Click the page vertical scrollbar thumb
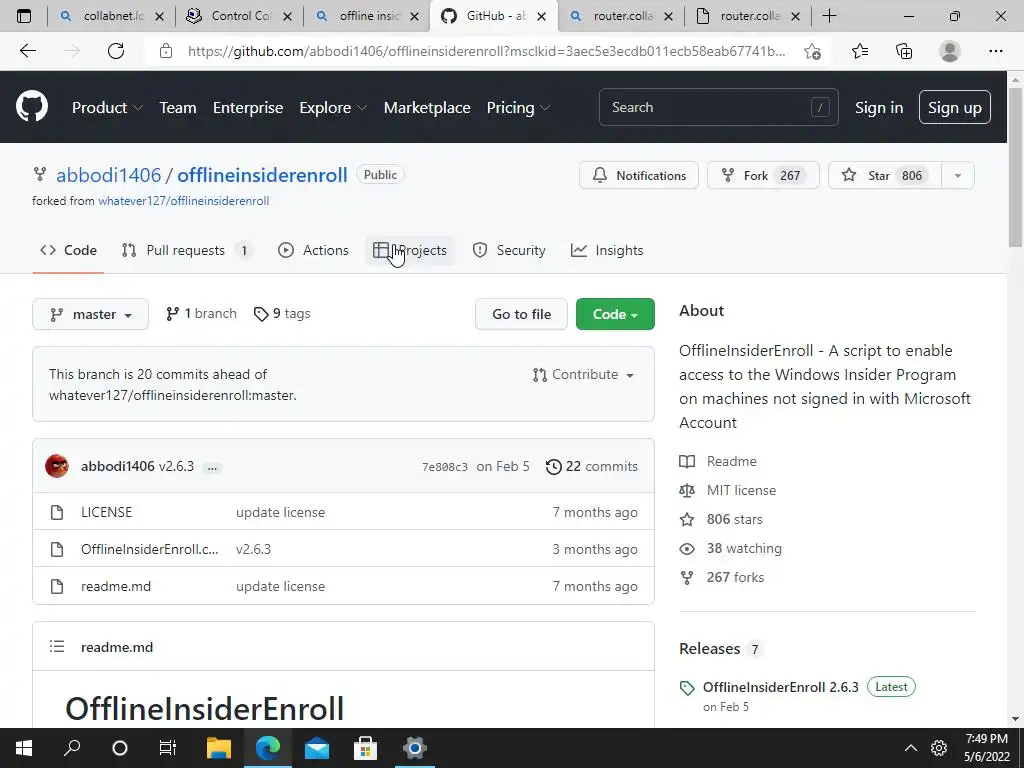 pos(1016,167)
